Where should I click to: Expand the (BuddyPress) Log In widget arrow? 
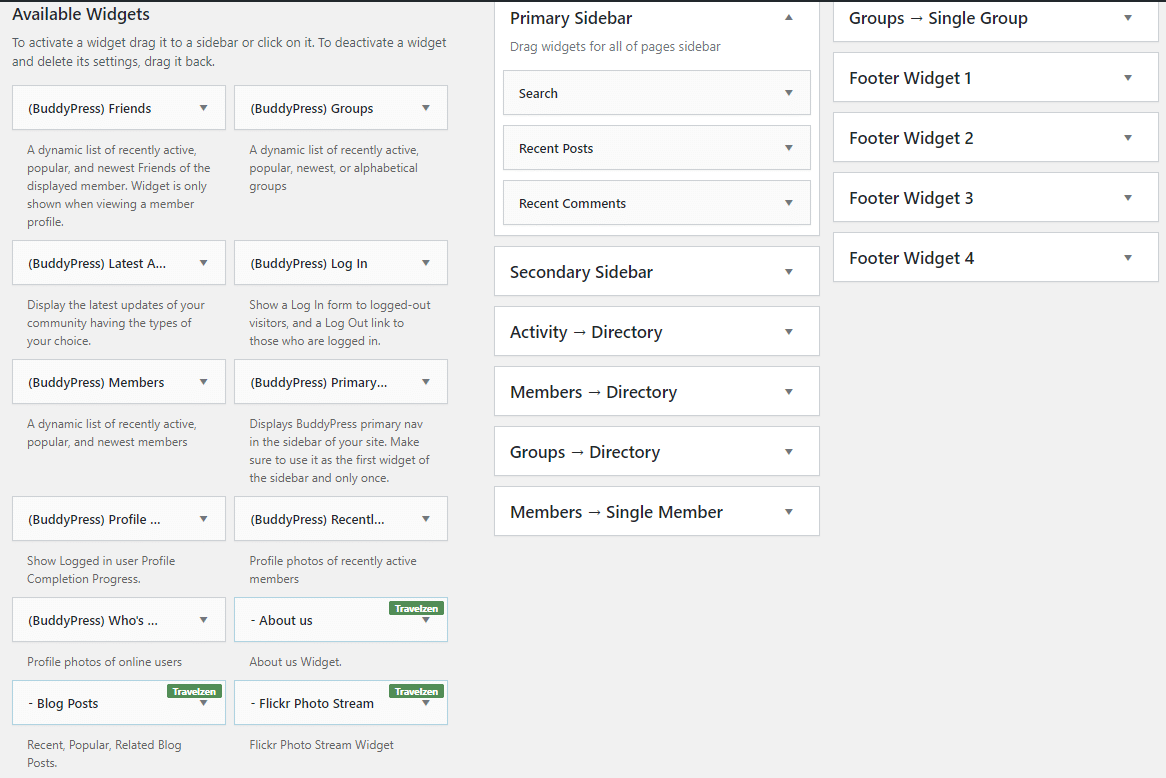pyautogui.click(x=425, y=263)
